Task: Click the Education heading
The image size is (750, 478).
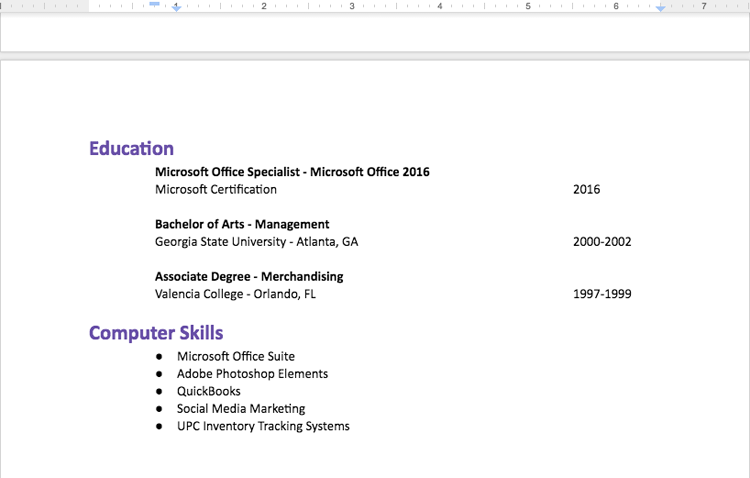Action: point(131,149)
